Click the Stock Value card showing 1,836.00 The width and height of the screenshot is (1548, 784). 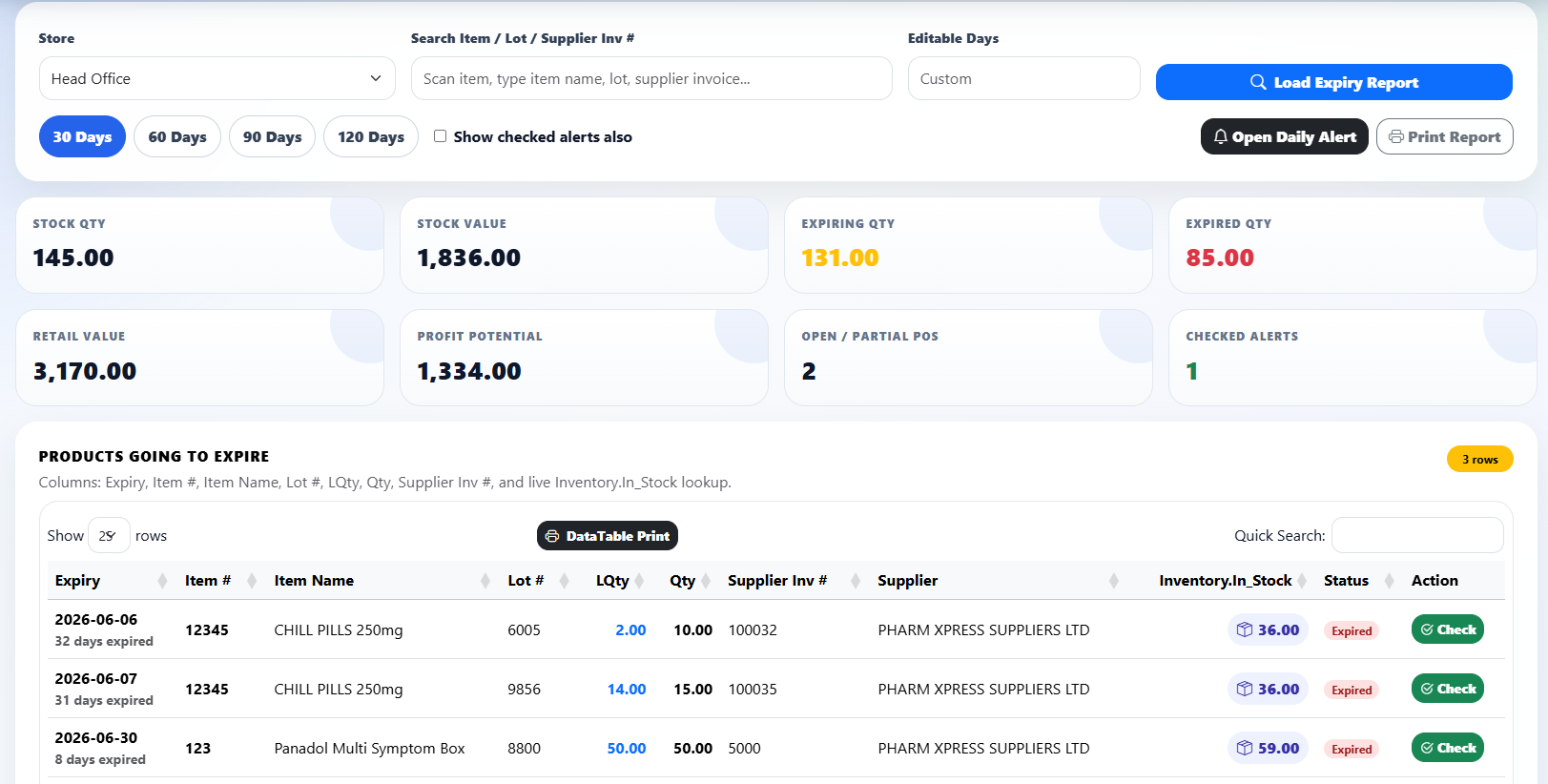pyautogui.click(x=584, y=245)
